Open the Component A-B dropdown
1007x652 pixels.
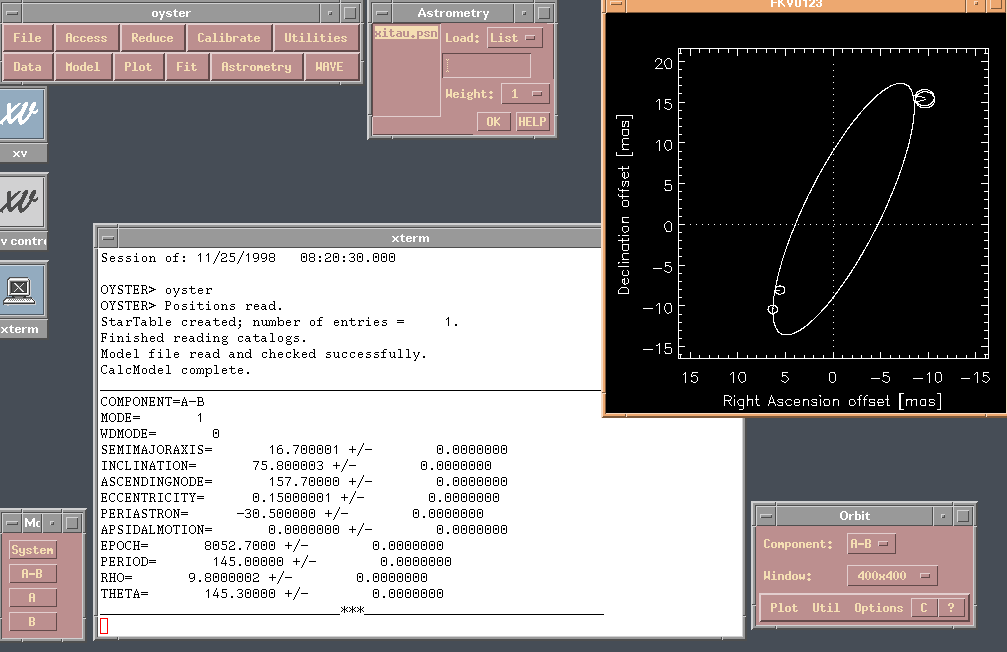point(871,544)
